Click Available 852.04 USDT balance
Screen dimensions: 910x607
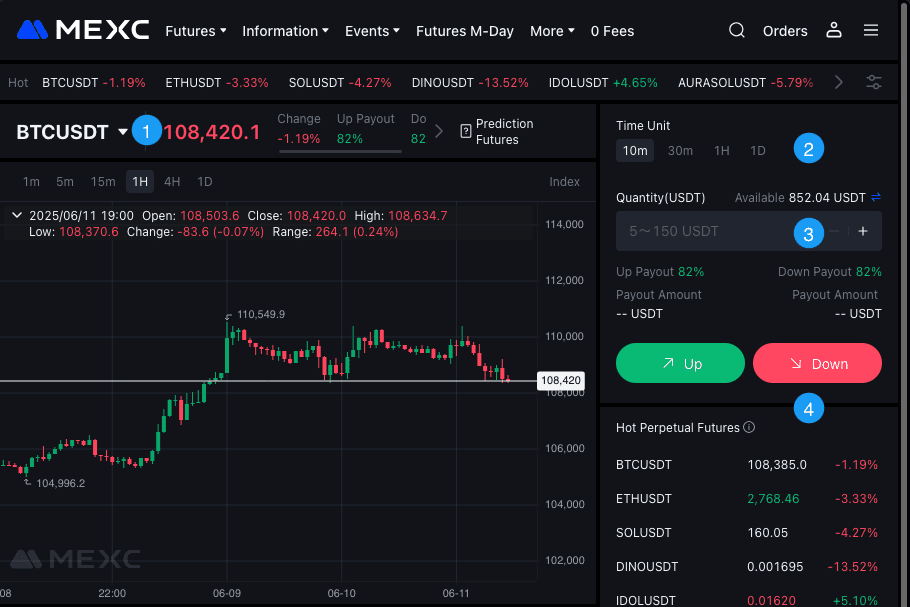click(x=800, y=197)
